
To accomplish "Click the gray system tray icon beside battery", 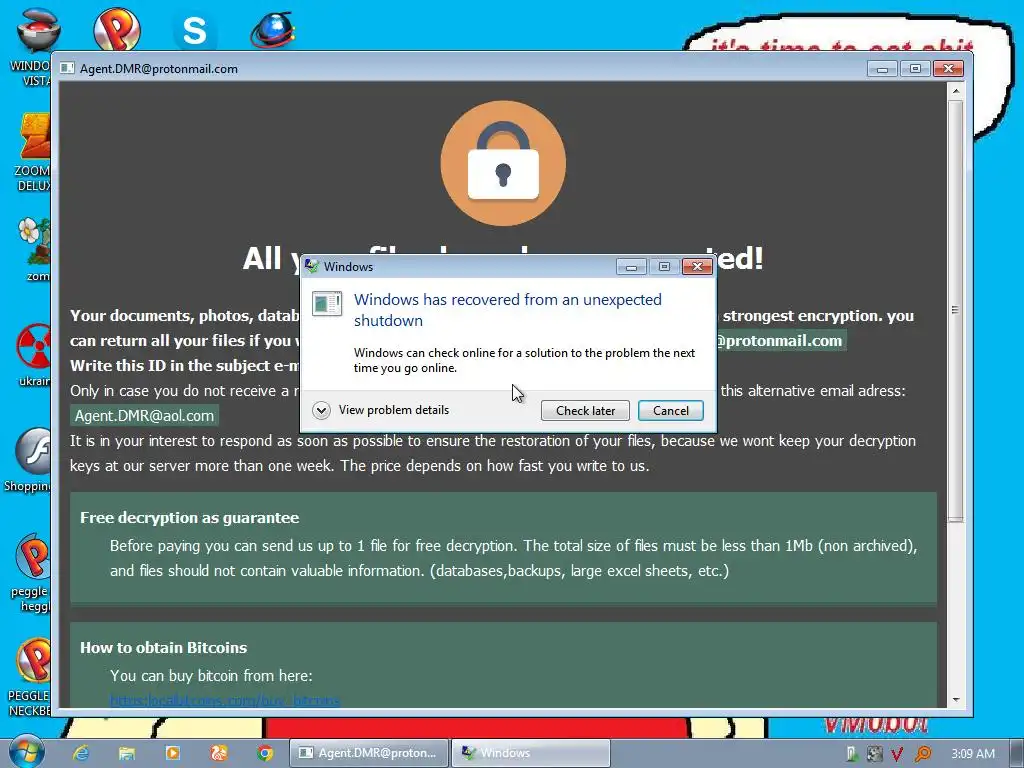I will pos(874,754).
